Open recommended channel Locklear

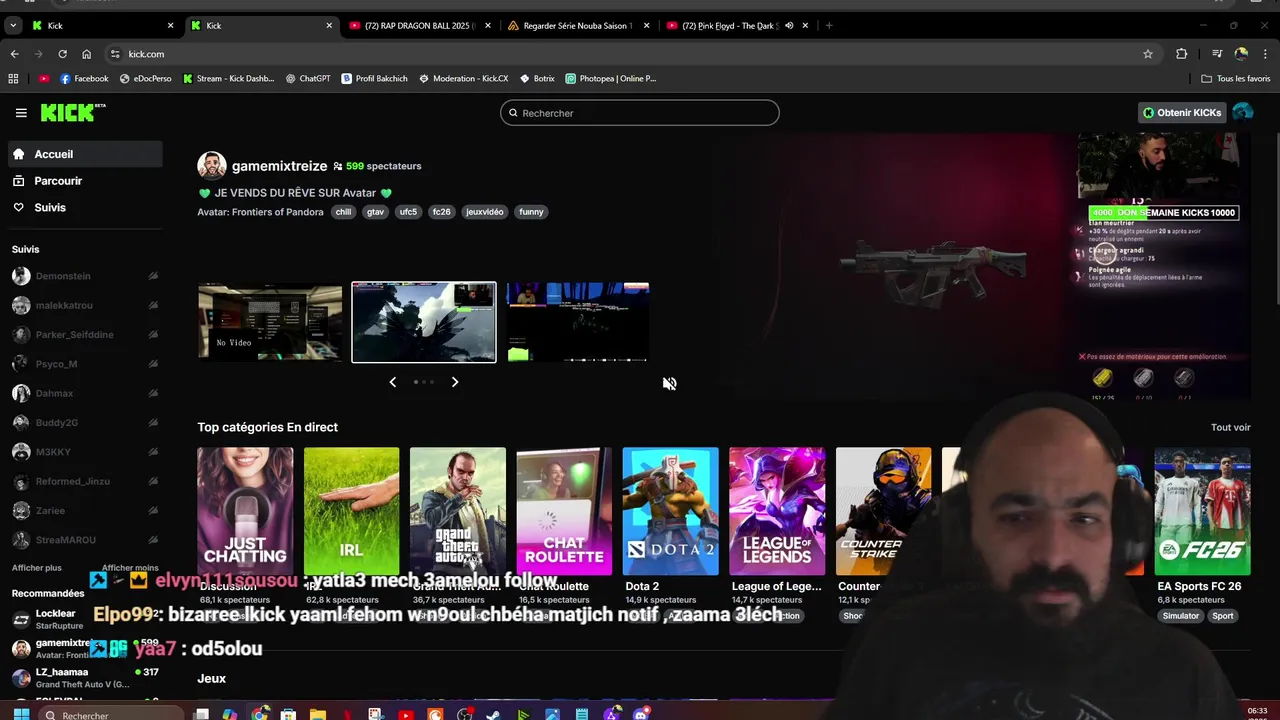click(85, 619)
